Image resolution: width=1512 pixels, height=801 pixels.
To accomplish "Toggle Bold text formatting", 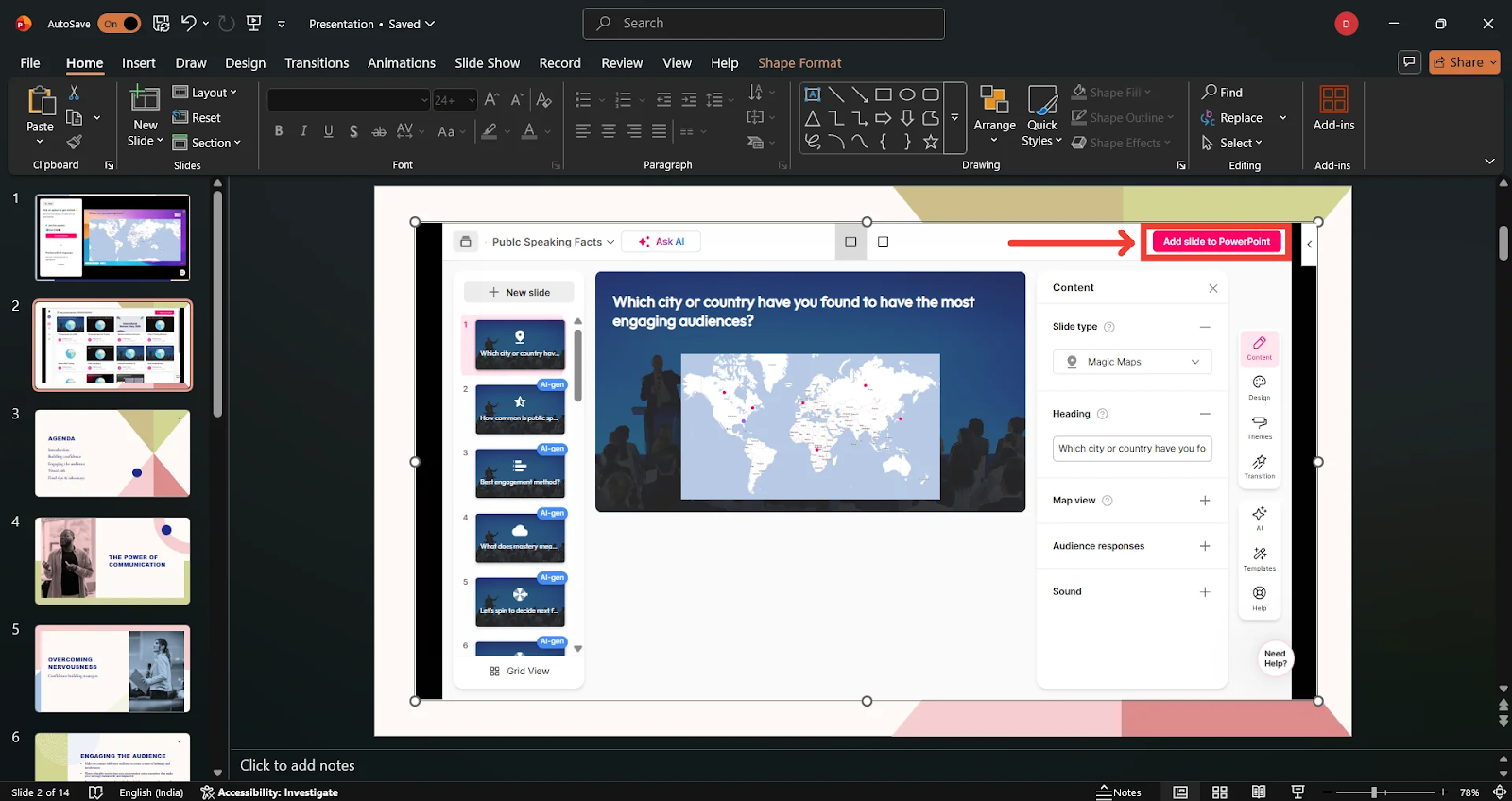I will coord(279,131).
